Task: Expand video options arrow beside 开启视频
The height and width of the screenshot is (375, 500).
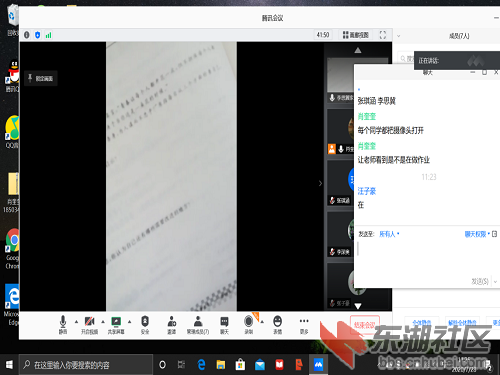Action: point(103,322)
